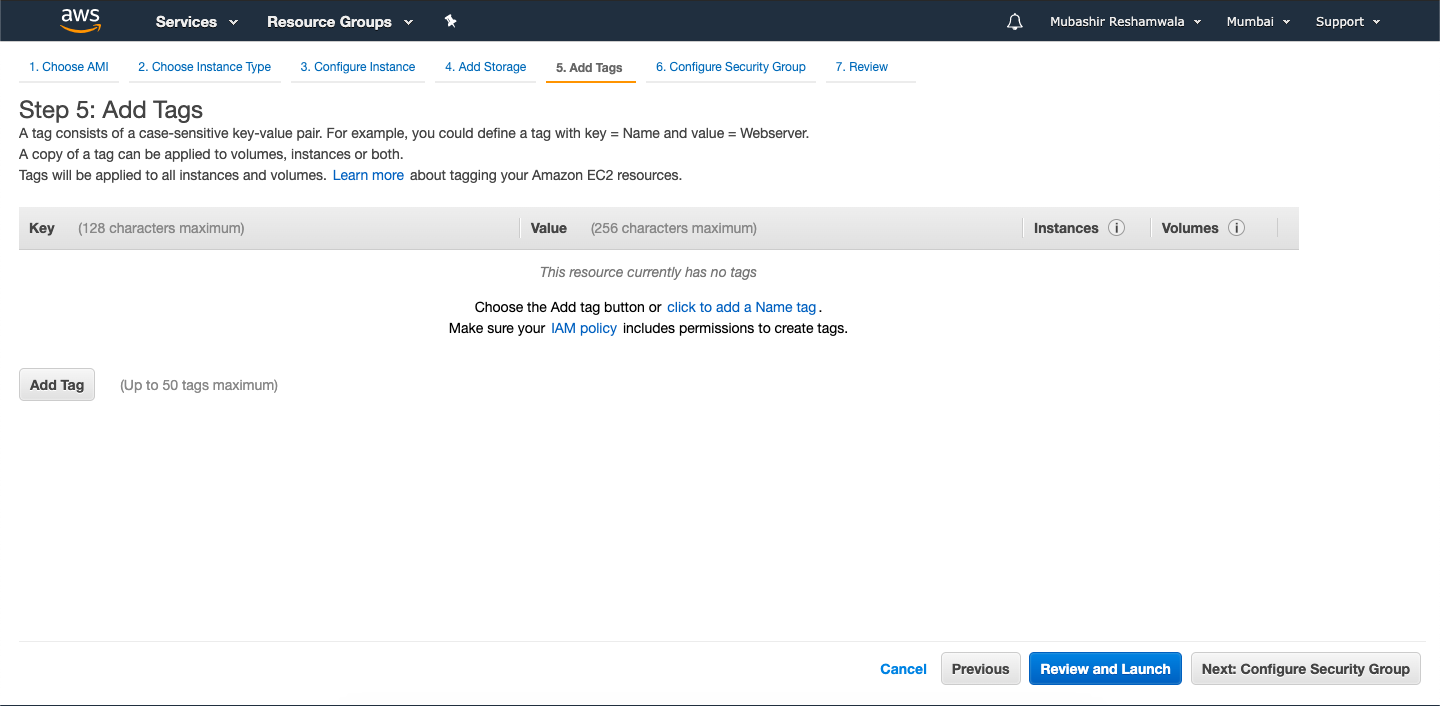Click the 'This resource currently has no tags' message
The width and height of the screenshot is (1440, 706).
tap(648, 272)
